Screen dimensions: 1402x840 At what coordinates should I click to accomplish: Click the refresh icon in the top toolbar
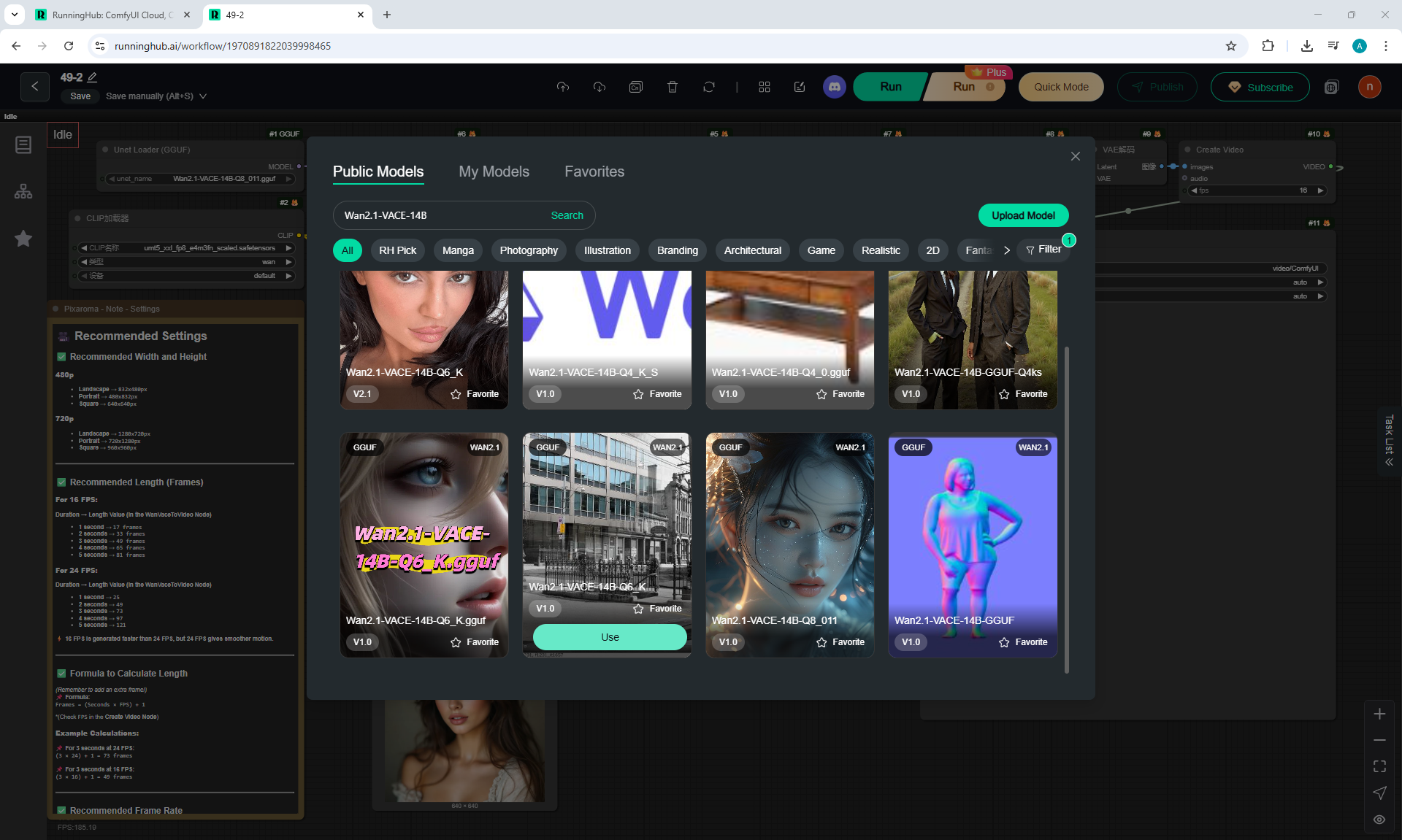click(x=708, y=87)
